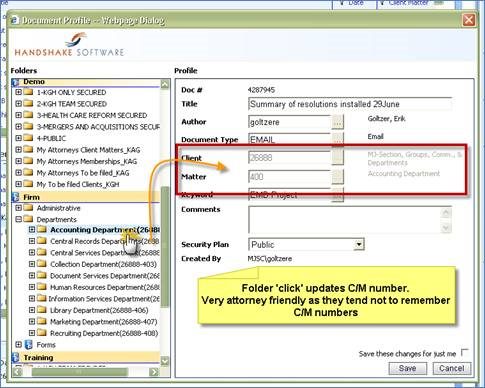Click the Training section icon
The height and width of the screenshot is (388, 485).
pos(15,358)
